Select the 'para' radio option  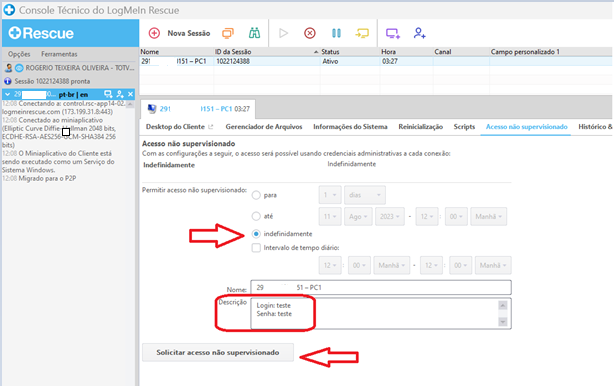point(256,195)
